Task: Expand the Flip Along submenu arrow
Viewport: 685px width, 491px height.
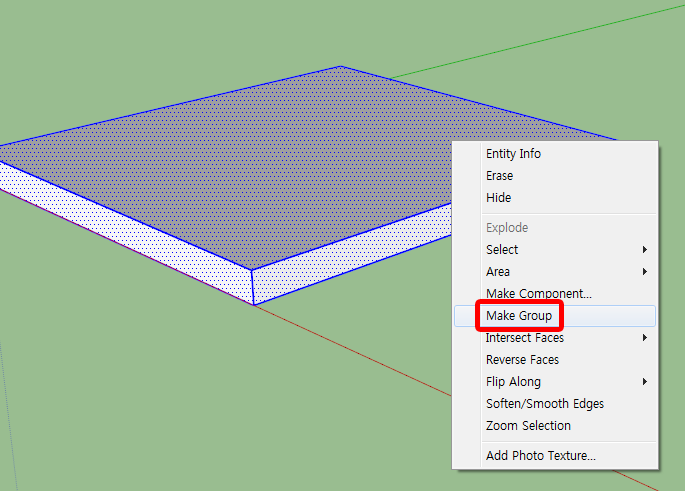Action: 645,382
